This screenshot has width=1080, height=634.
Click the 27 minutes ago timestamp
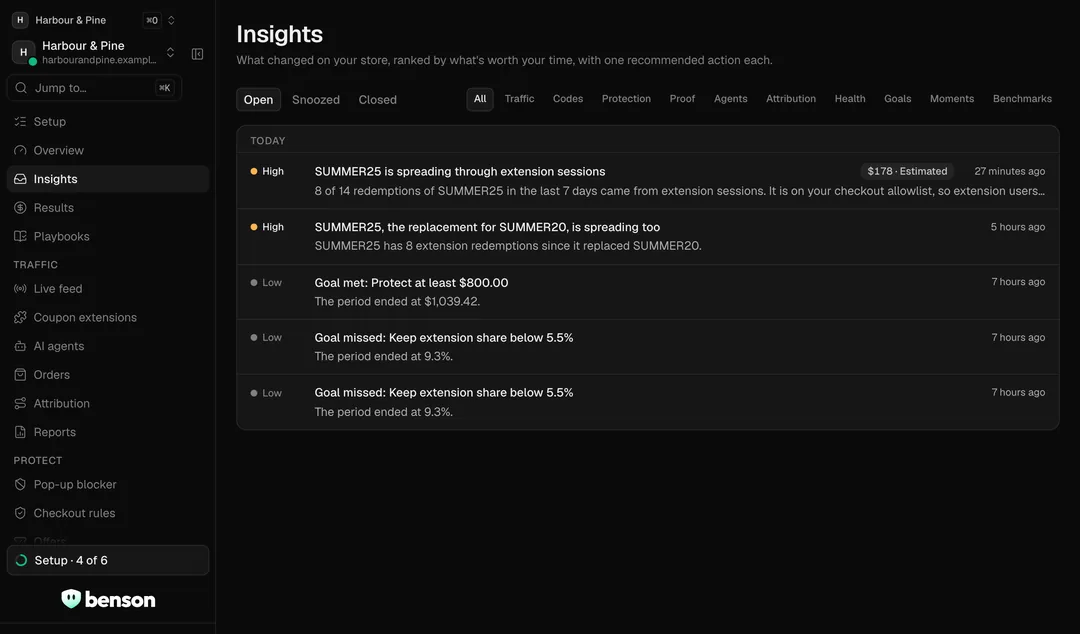[x=1009, y=171]
